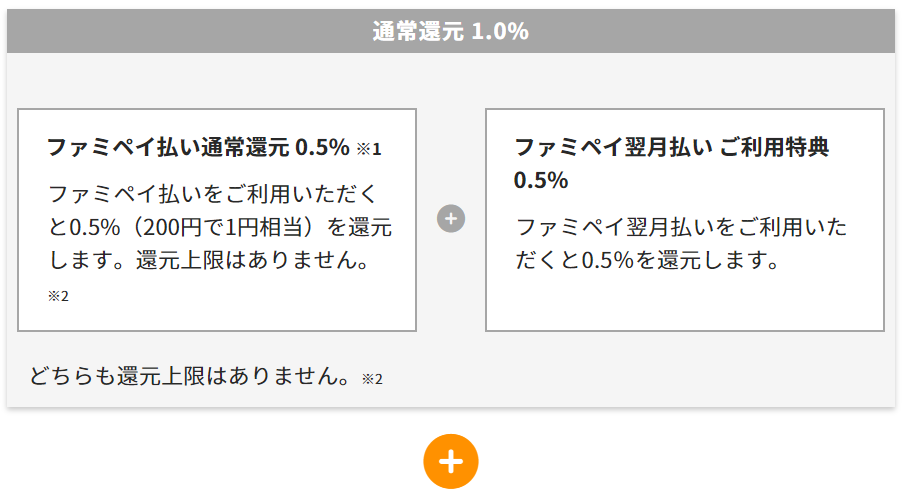Click the sentence 還元上限はありません。 in the left card
Viewport: 908px width, 501px height.
pyautogui.click(x=253, y=261)
